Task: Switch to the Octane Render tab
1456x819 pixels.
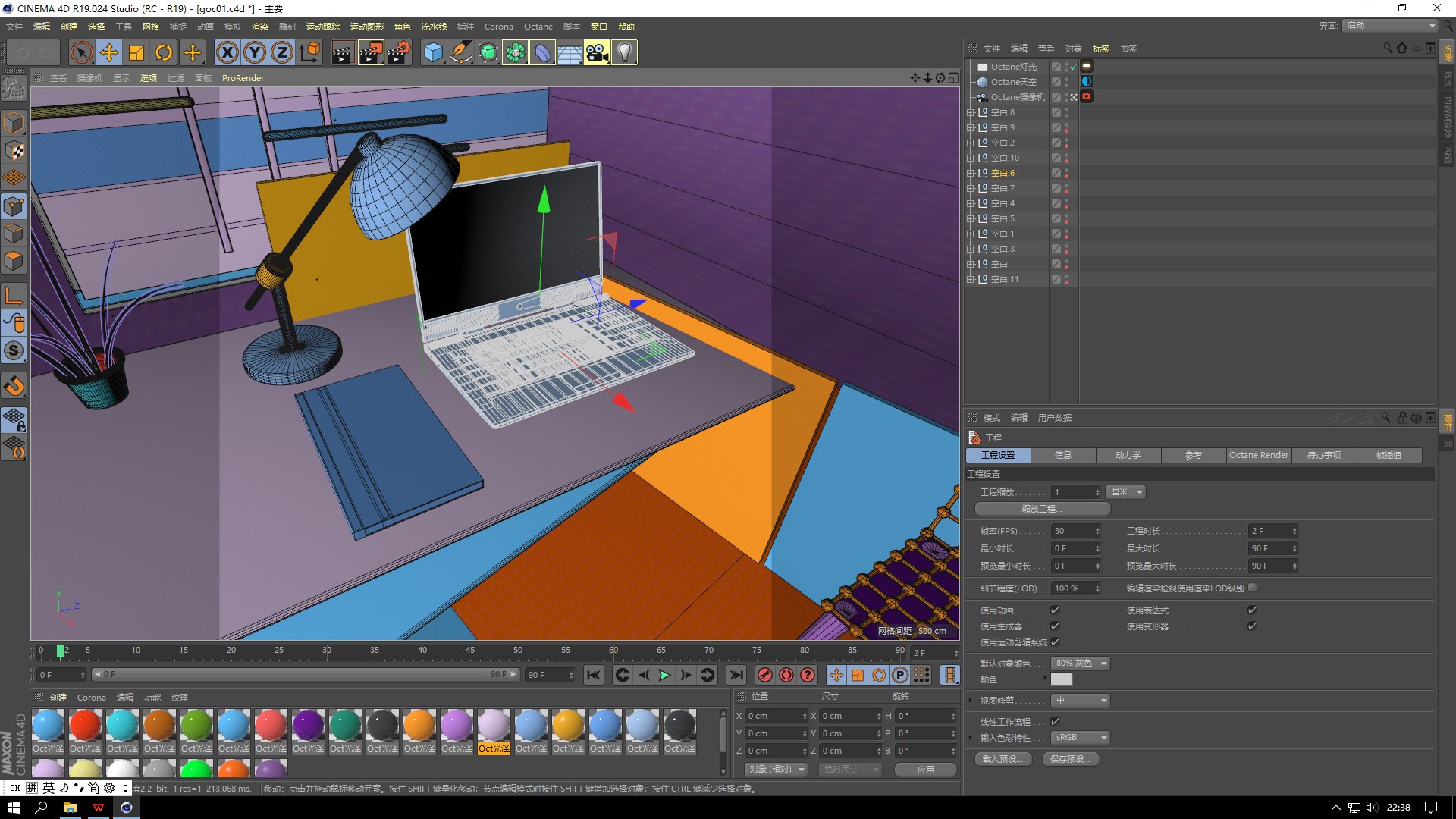Action: coord(1258,455)
